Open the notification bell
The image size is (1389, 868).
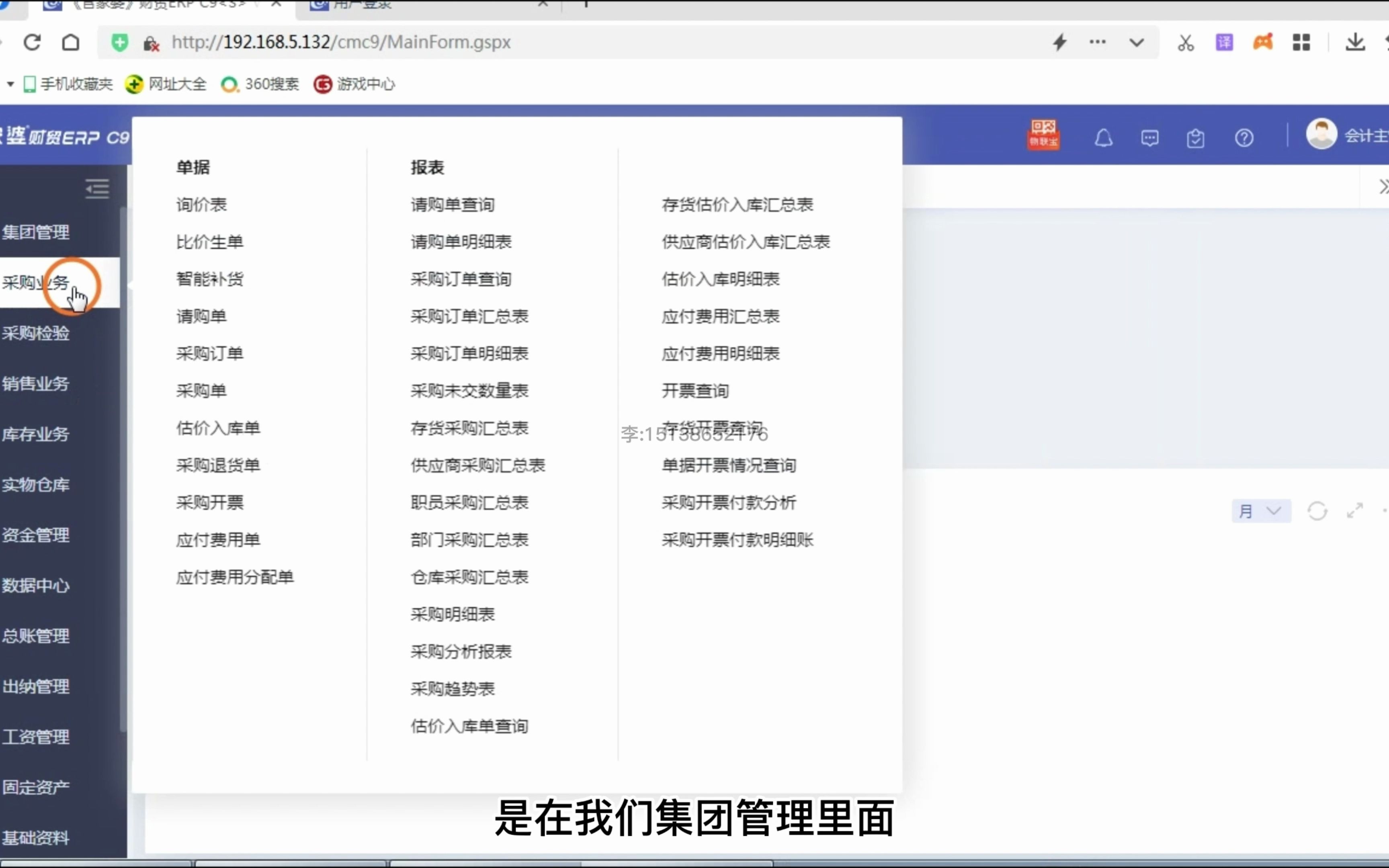(x=1102, y=137)
